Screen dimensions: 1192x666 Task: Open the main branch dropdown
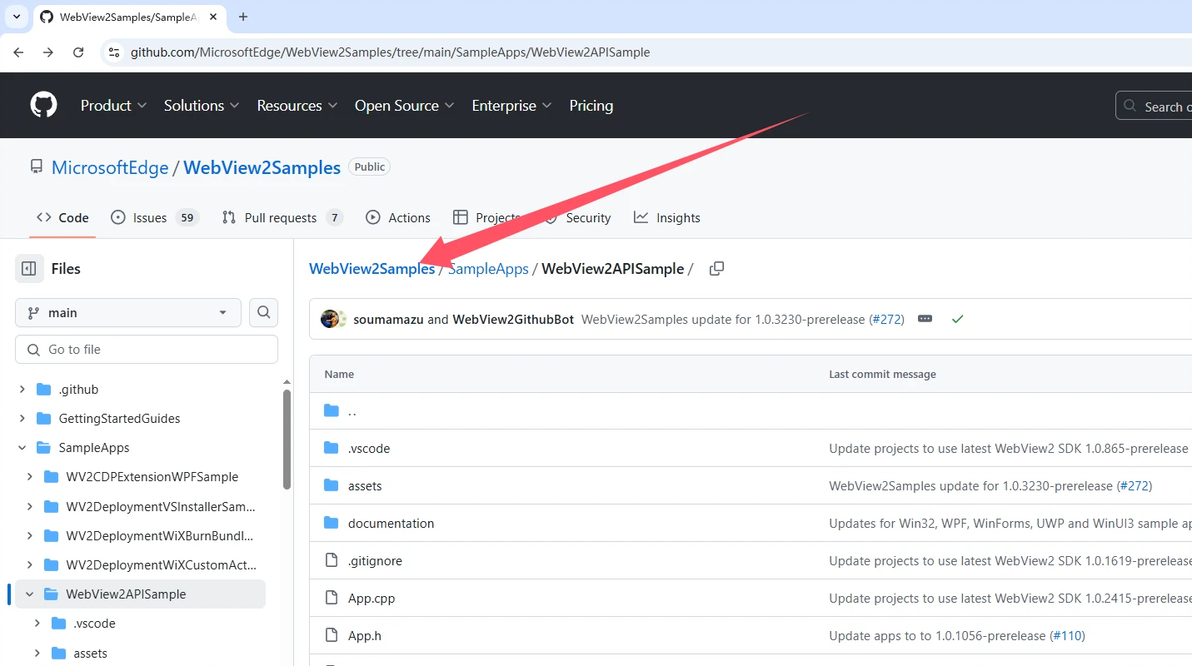[128, 313]
